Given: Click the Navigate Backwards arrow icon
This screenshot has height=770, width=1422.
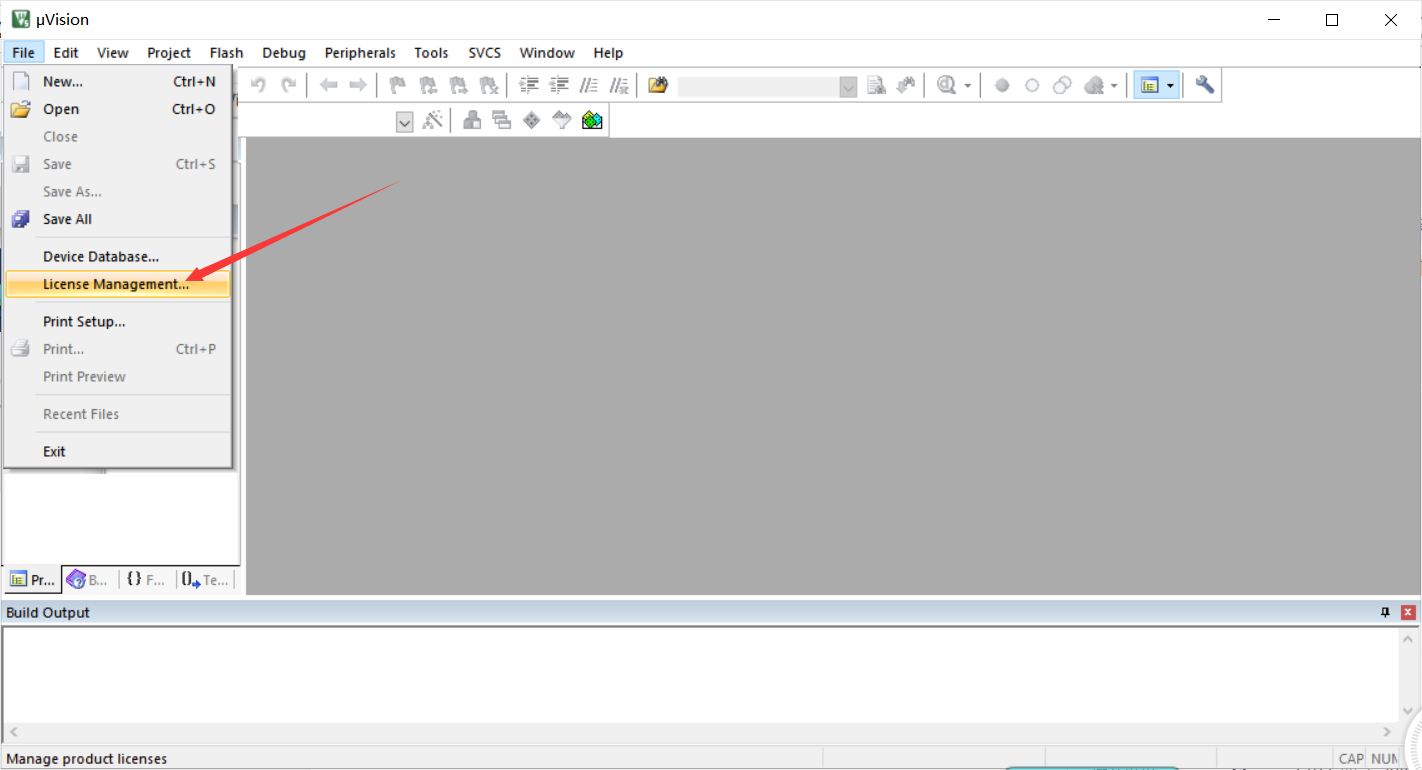Looking at the screenshot, I should pos(328,85).
